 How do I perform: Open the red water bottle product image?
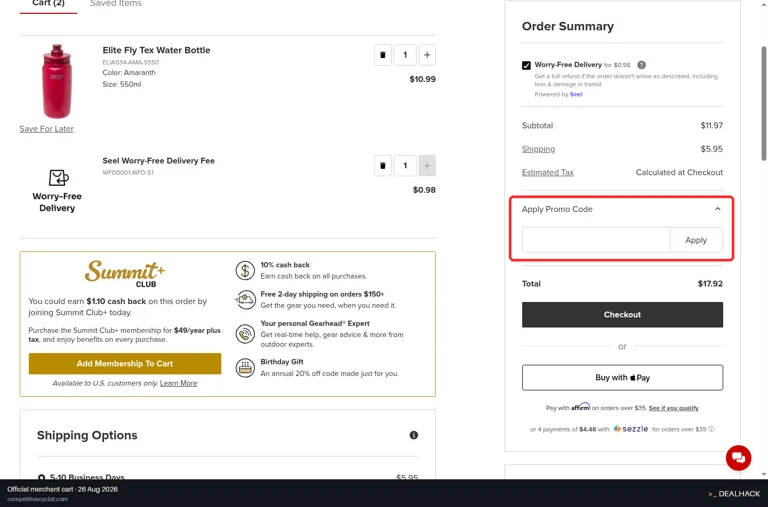pos(57,81)
